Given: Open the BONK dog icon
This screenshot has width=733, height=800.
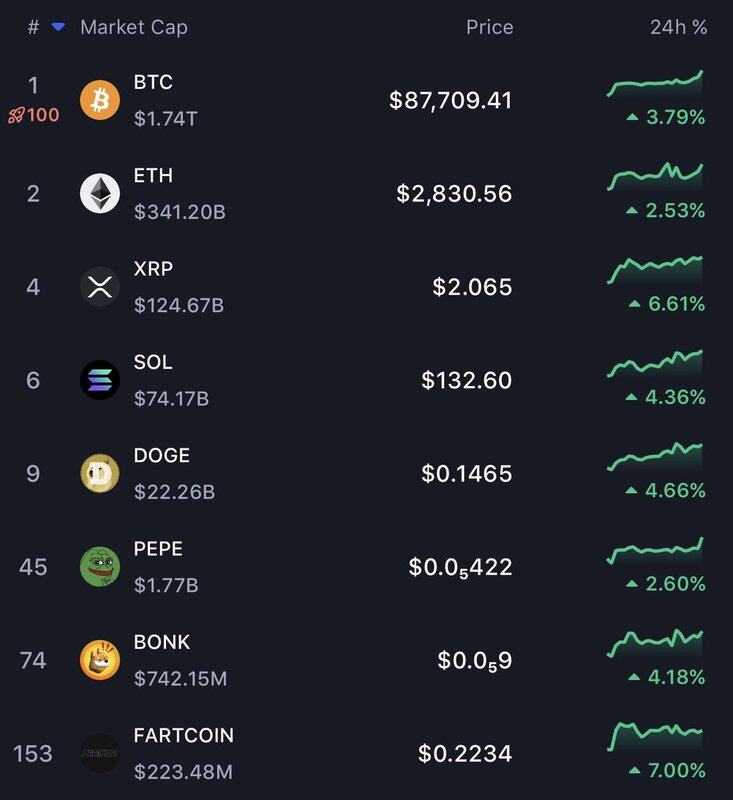Looking at the screenshot, I should click(x=100, y=660).
